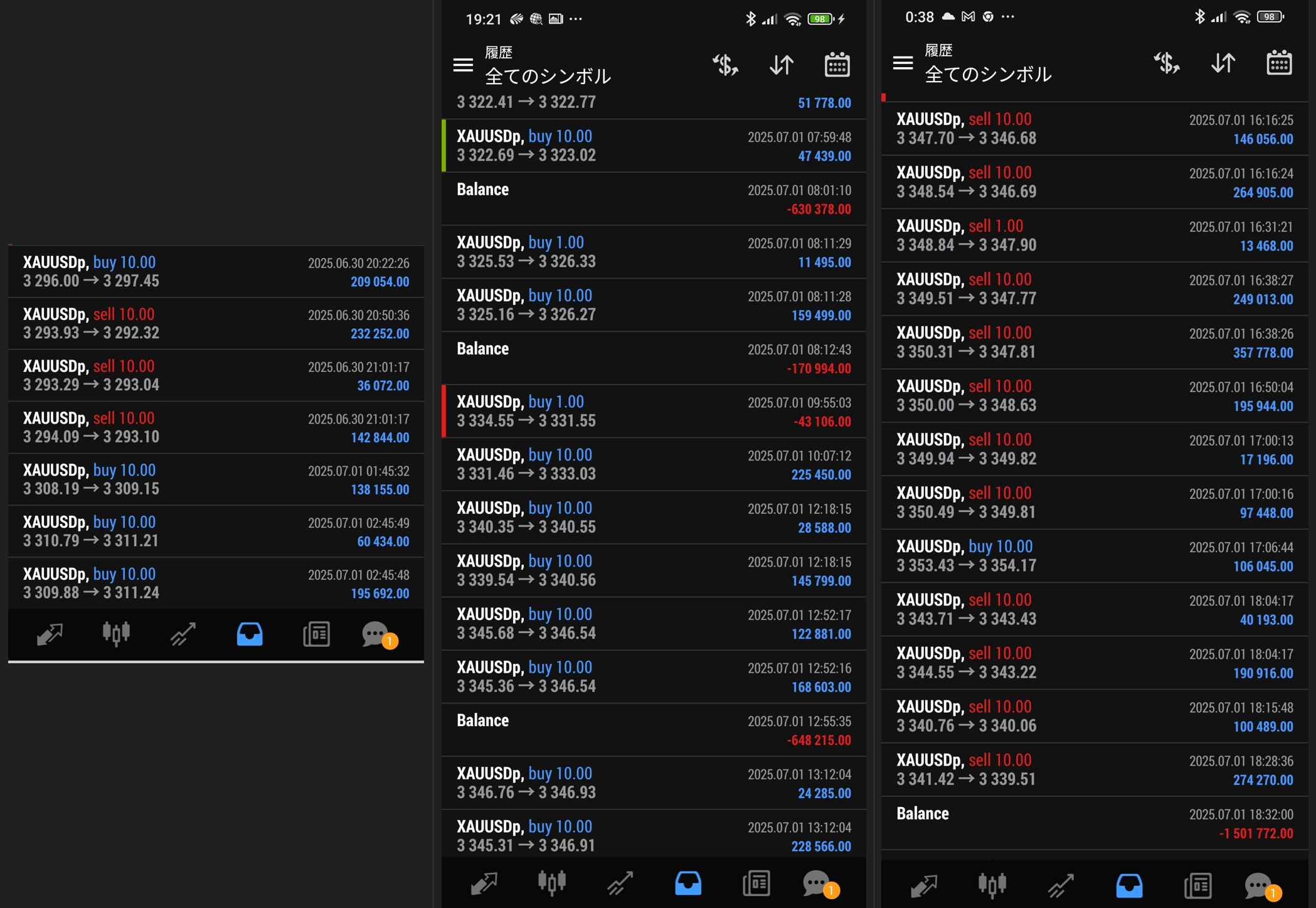Screen dimensions: 1316x908
Task: Click calendar date filter in right screenshot
Action: click(1278, 63)
